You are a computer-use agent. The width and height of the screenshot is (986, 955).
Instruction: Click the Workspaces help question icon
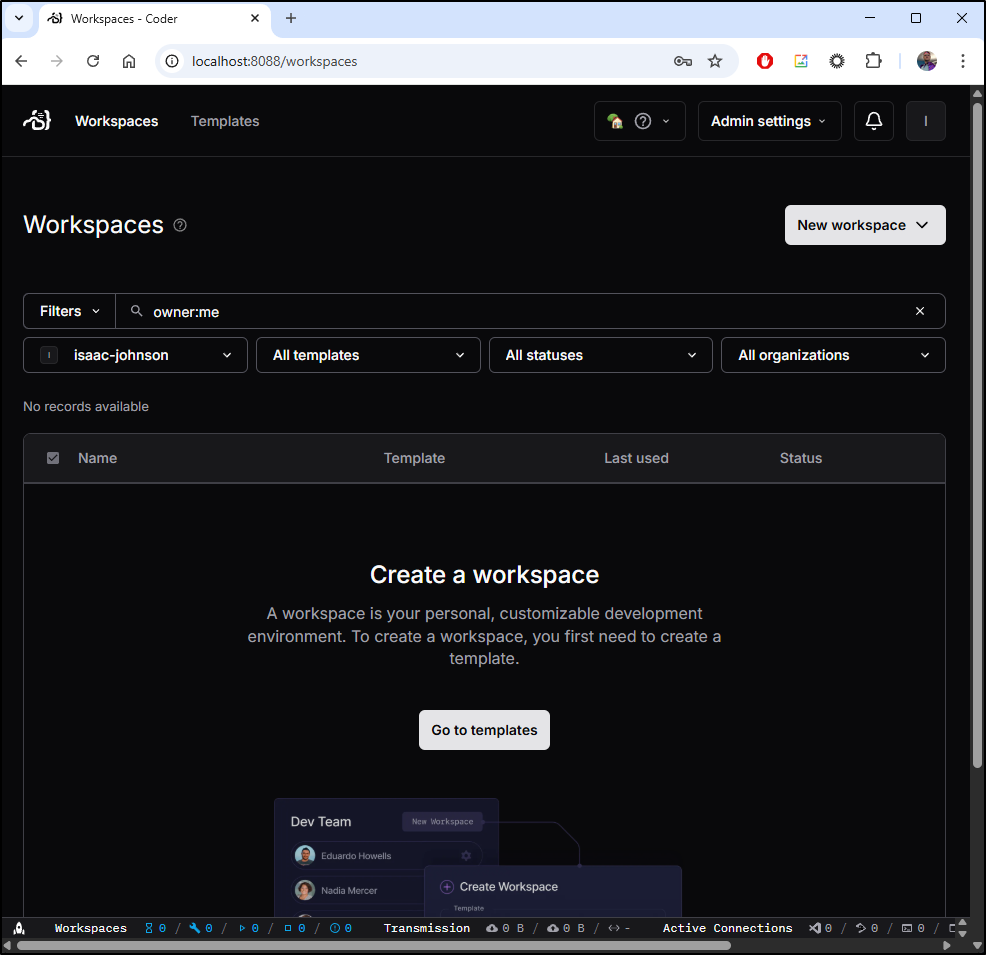pos(180,225)
